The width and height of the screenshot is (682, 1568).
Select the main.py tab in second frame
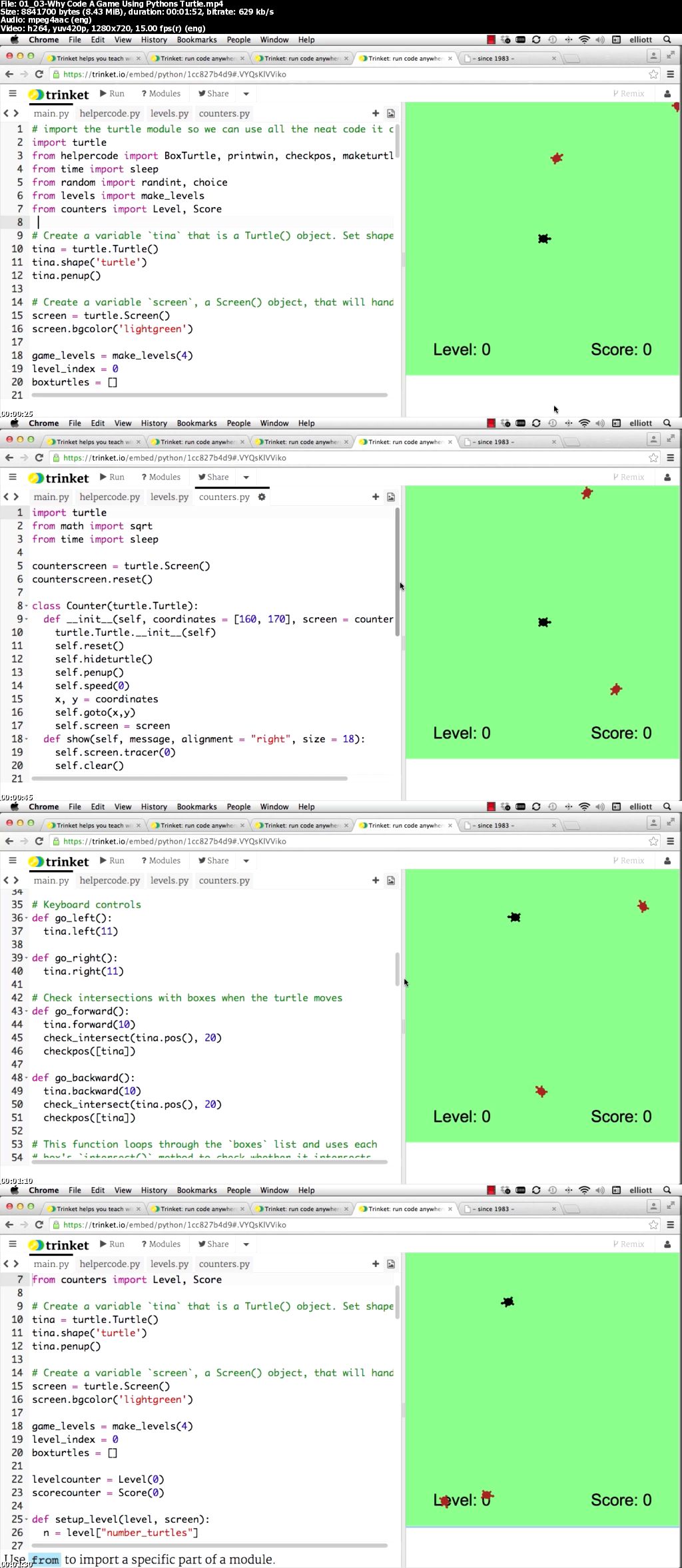51,497
